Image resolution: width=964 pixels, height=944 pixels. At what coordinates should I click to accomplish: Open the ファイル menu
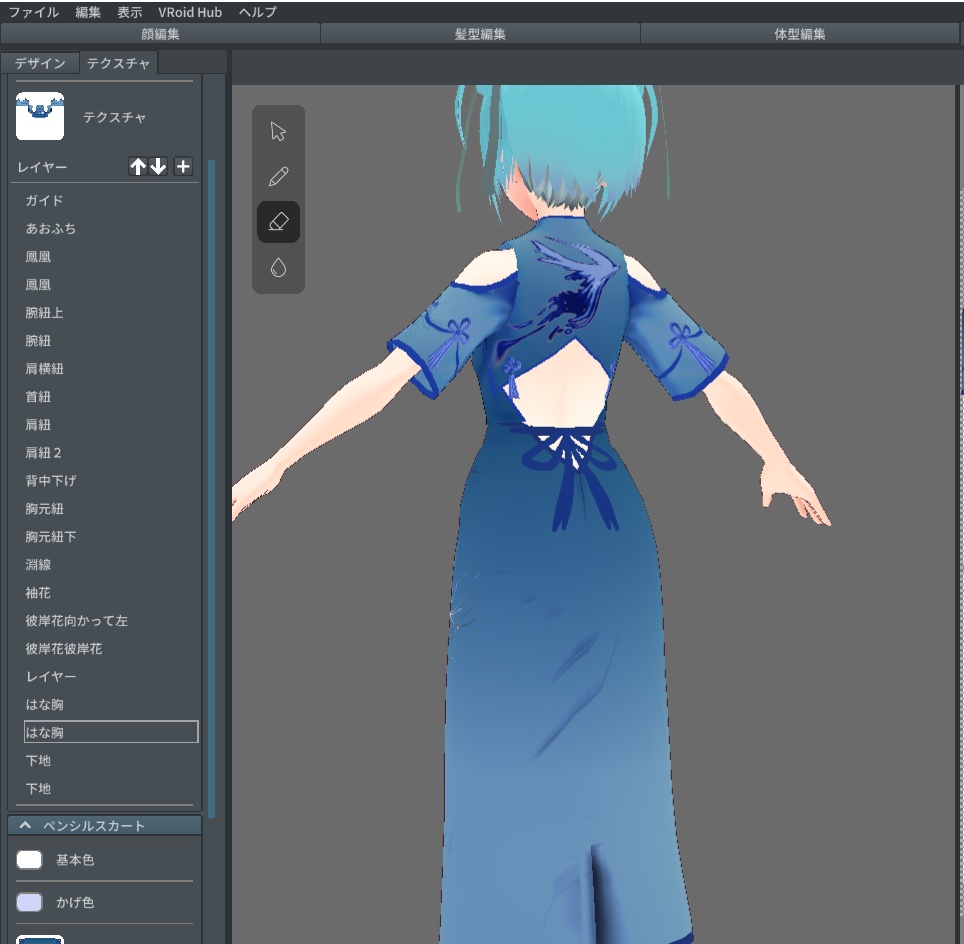tap(32, 12)
